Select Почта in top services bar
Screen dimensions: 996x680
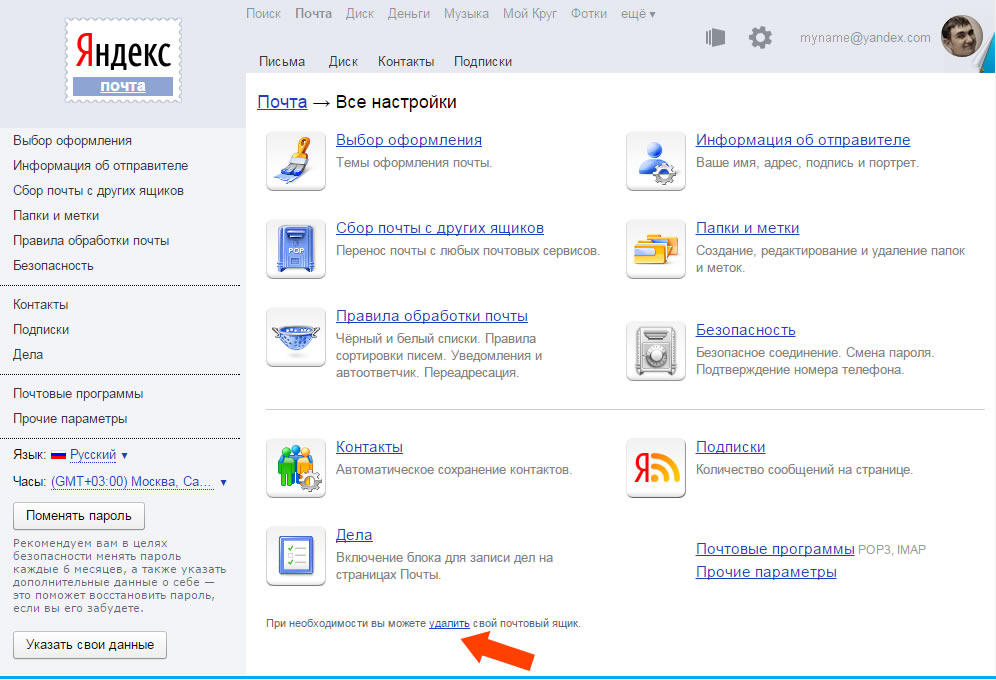[313, 13]
